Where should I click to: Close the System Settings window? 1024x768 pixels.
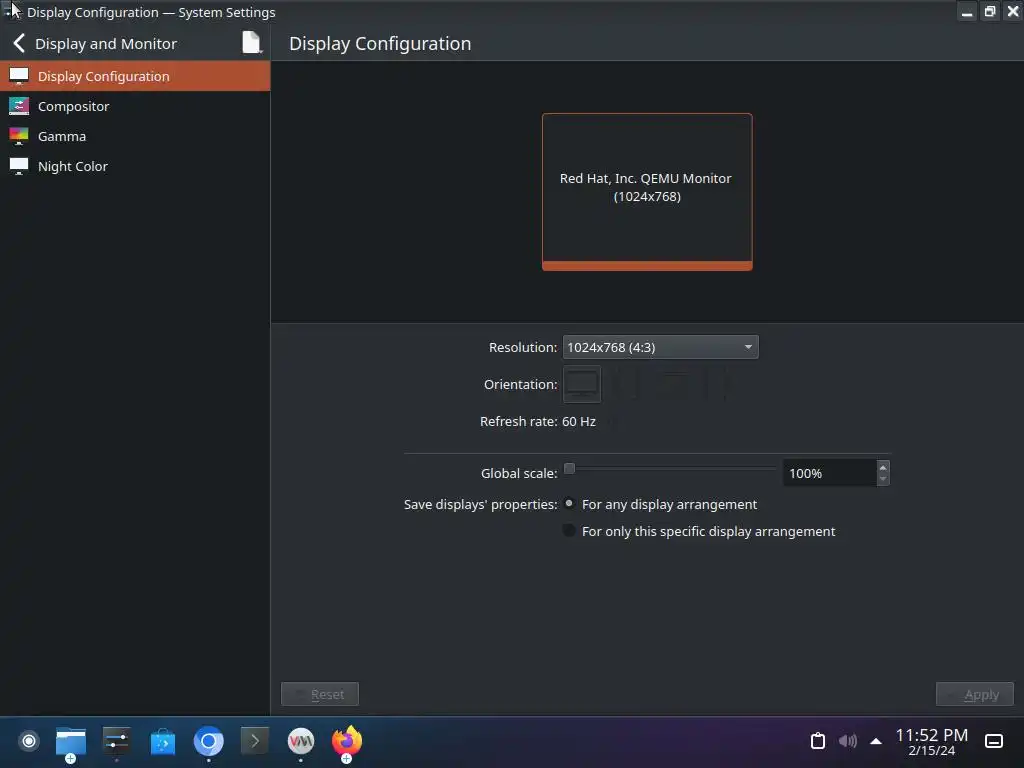pyautogui.click(x=1014, y=12)
